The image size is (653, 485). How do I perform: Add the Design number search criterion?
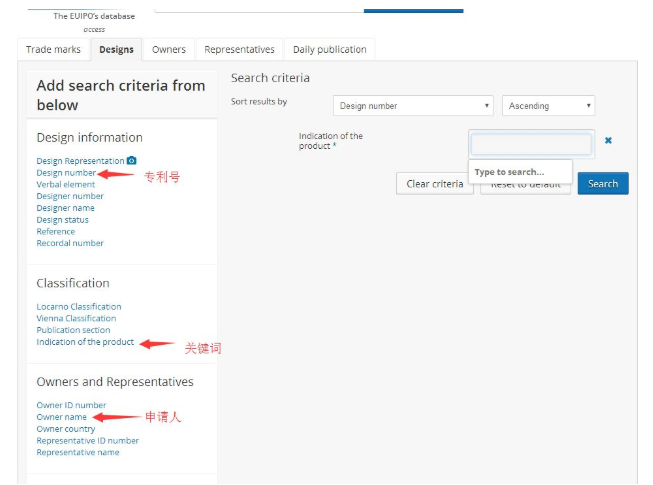(x=66, y=173)
